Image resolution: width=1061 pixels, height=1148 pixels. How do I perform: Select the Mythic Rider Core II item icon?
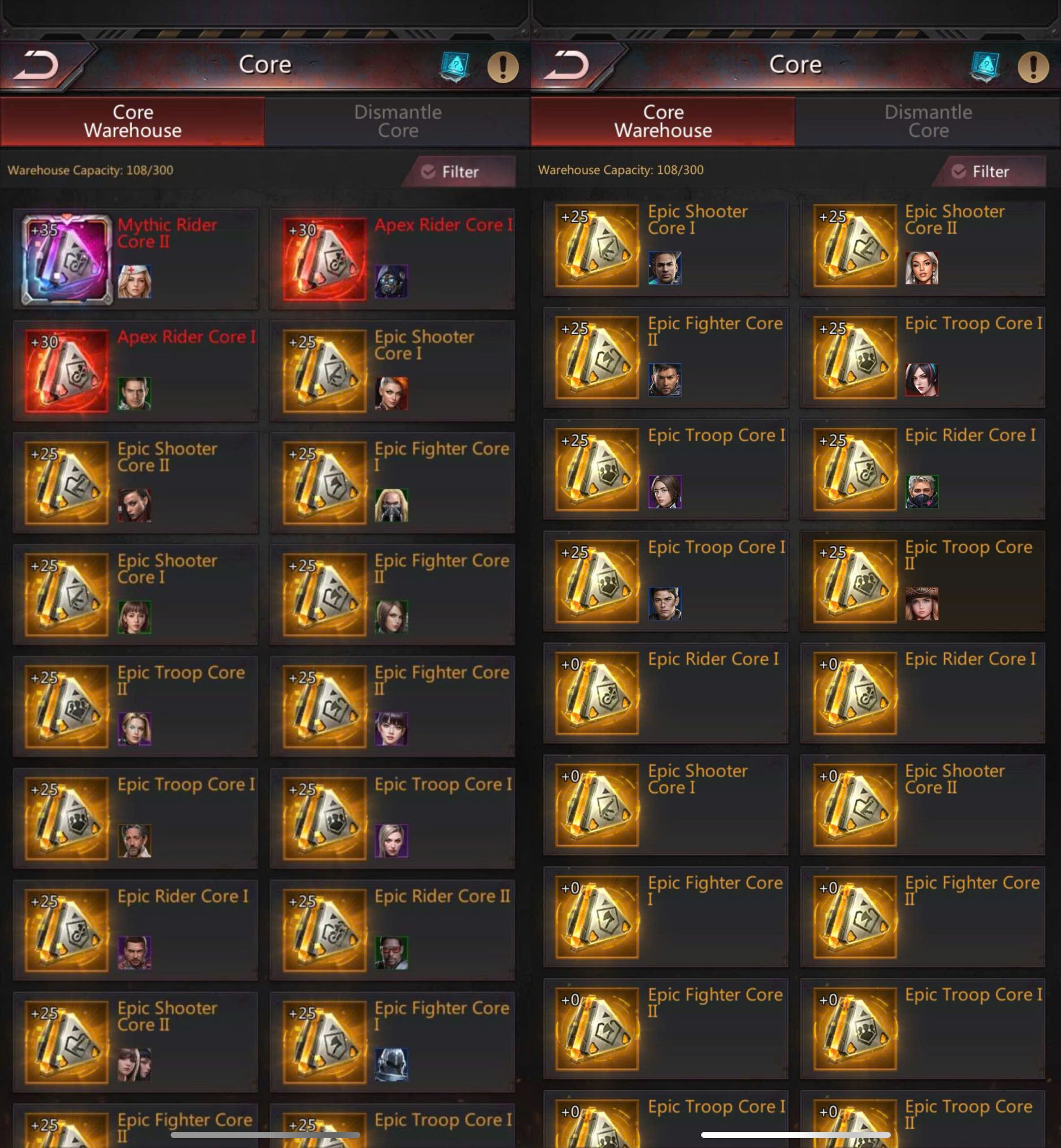pos(67,259)
